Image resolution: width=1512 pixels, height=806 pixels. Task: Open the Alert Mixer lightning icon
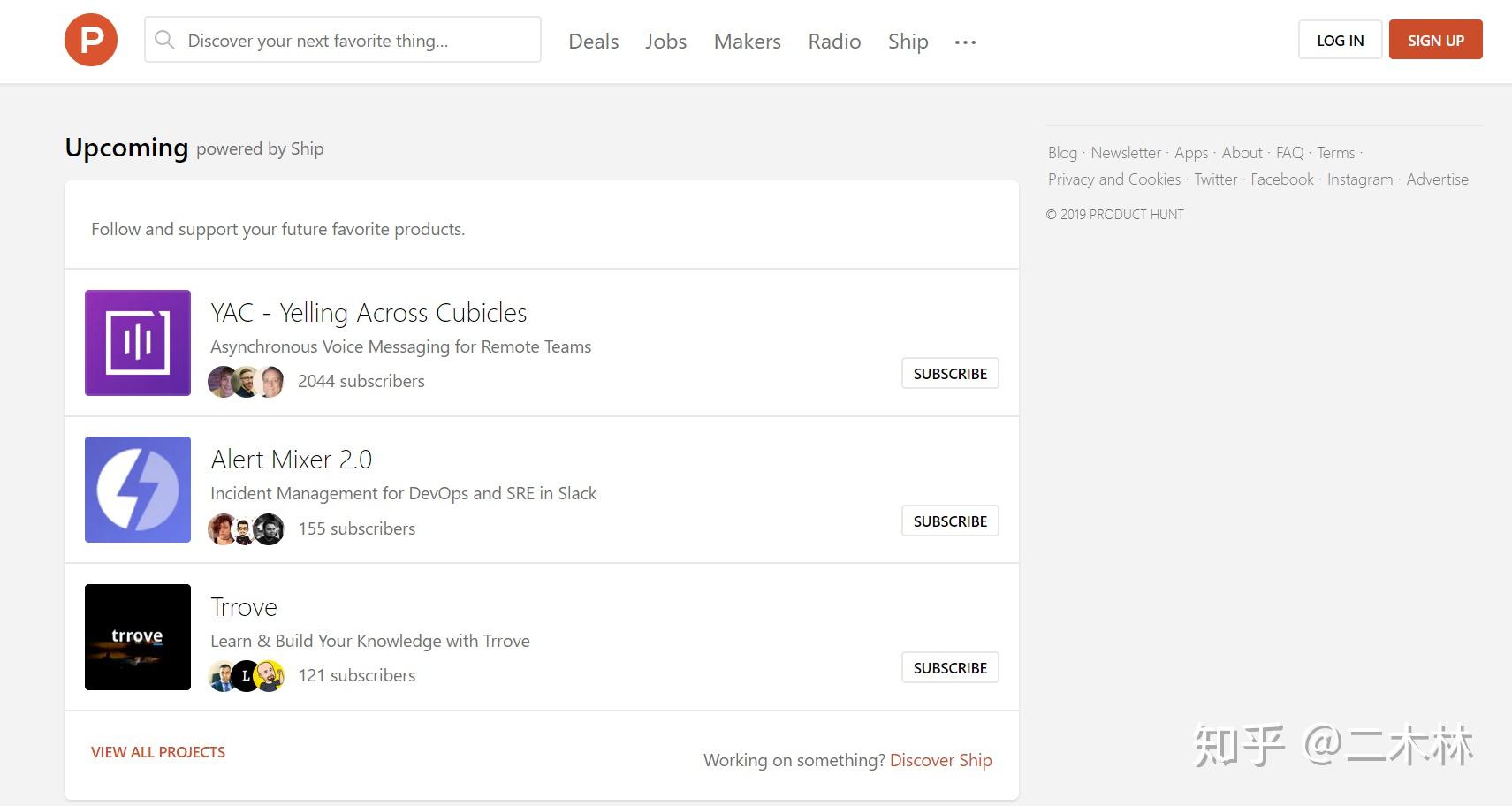(138, 490)
